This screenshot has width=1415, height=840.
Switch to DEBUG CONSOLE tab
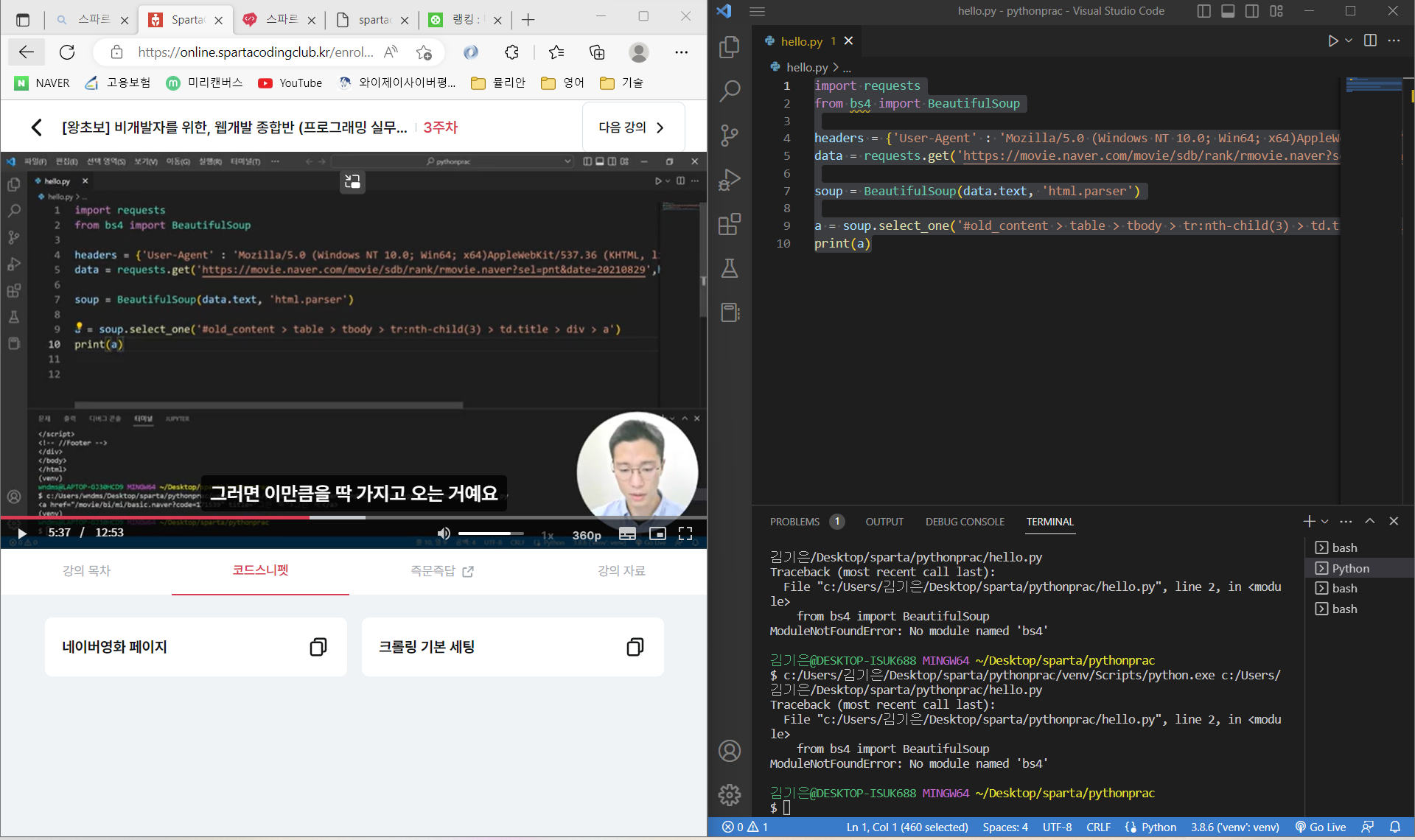[x=965, y=522]
